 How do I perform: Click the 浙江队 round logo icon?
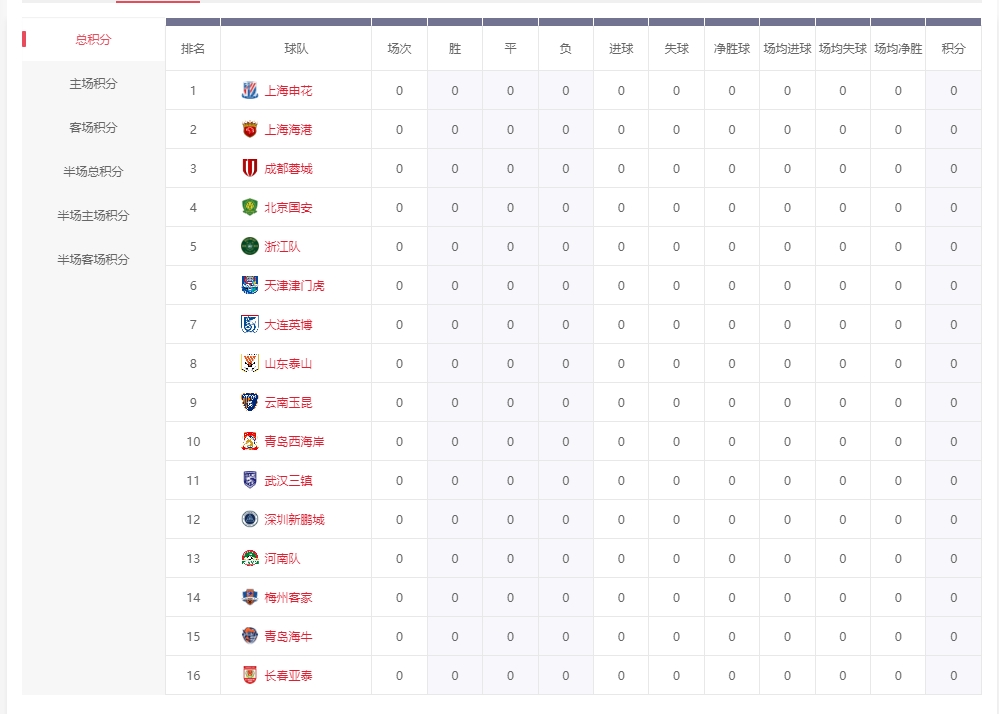click(x=249, y=247)
